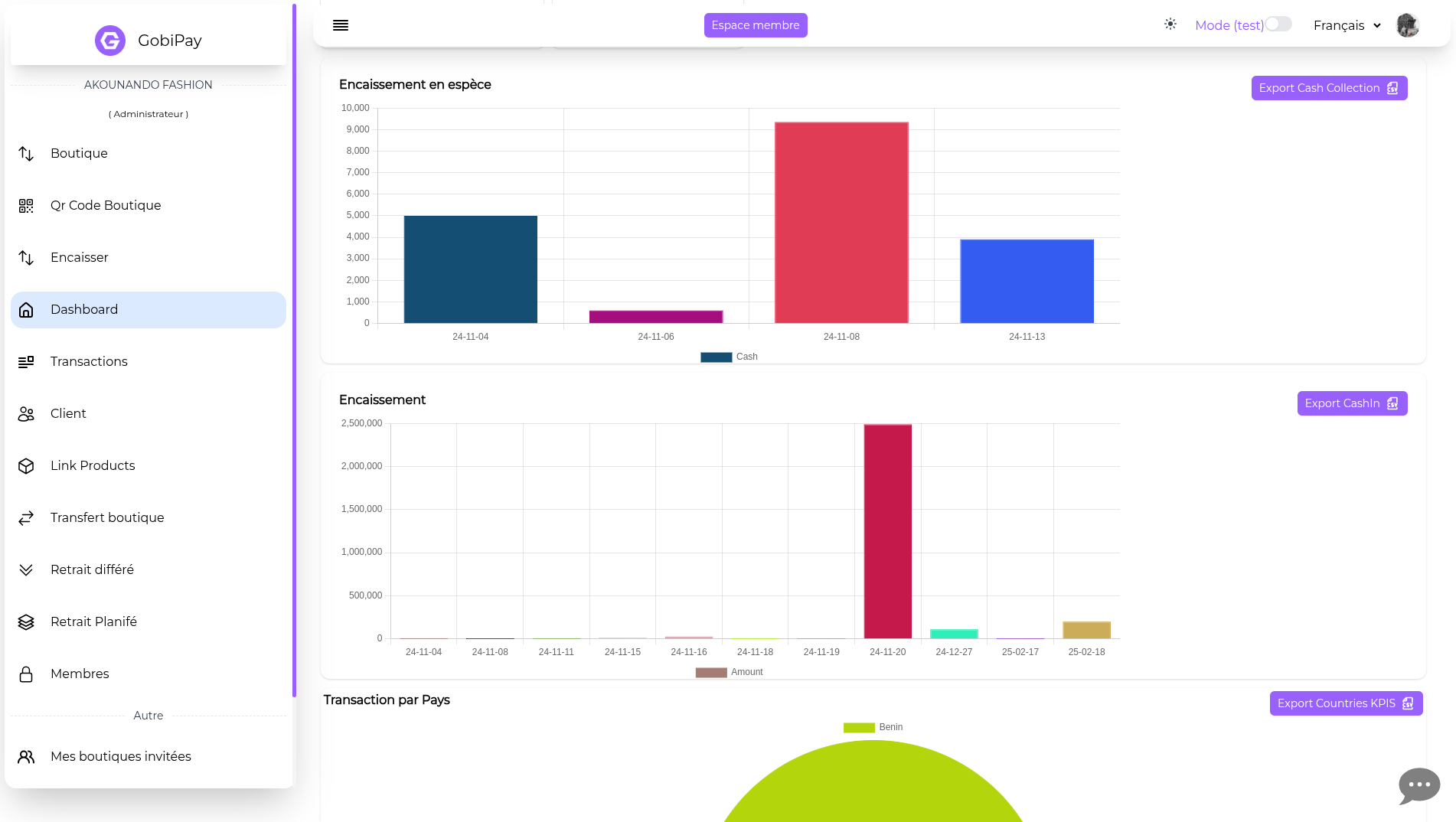This screenshot has height=822, width=1456.
Task: Open the Français language dropdown
Action: point(1347,25)
